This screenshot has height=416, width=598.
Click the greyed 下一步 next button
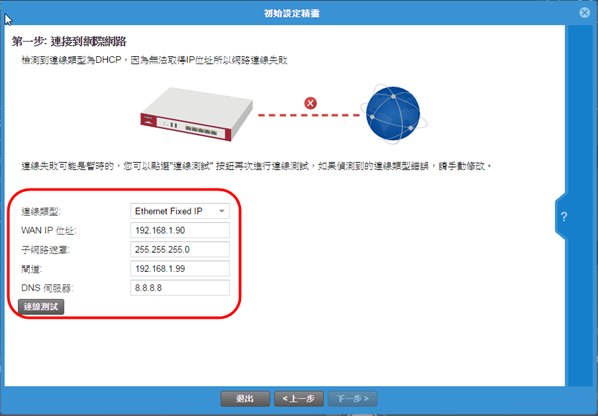(x=352, y=398)
